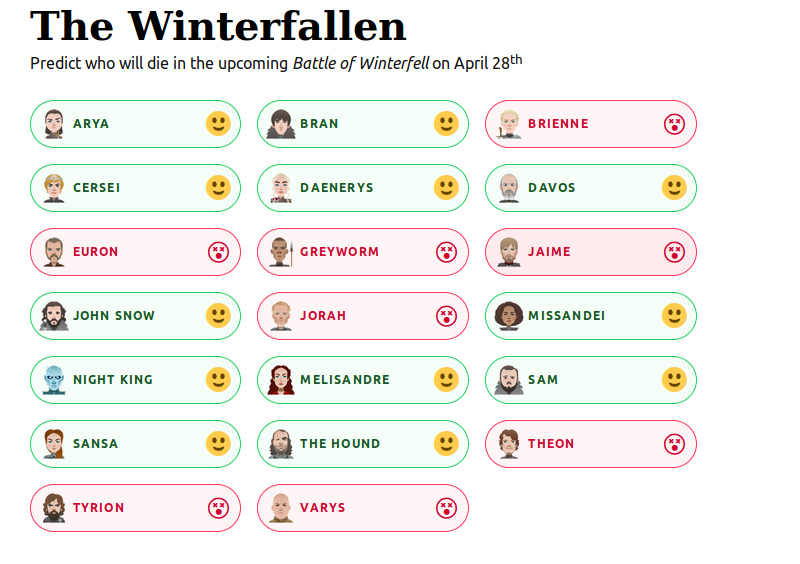
Task: Click the dead face icon for Brienne
Action: click(x=674, y=124)
